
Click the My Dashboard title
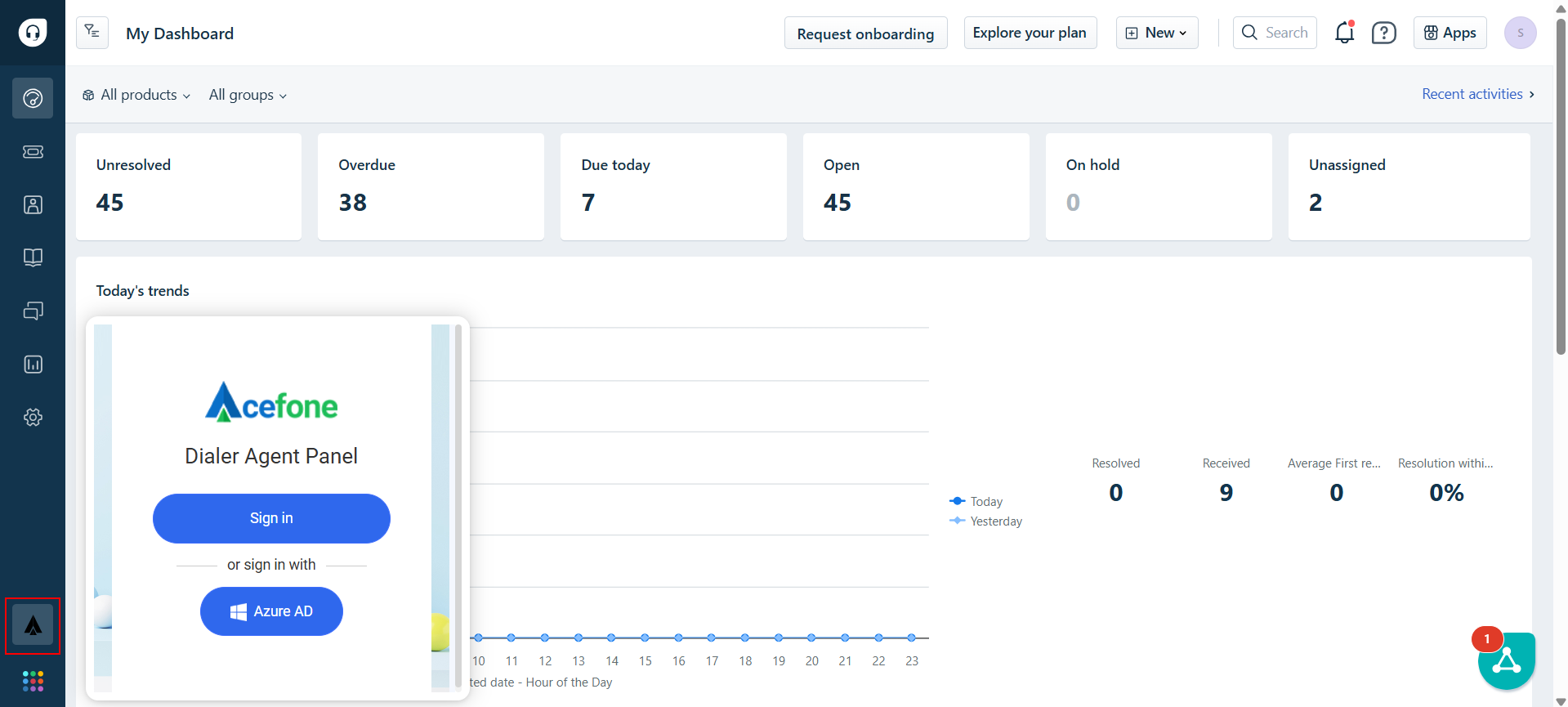pyautogui.click(x=180, y=34)
